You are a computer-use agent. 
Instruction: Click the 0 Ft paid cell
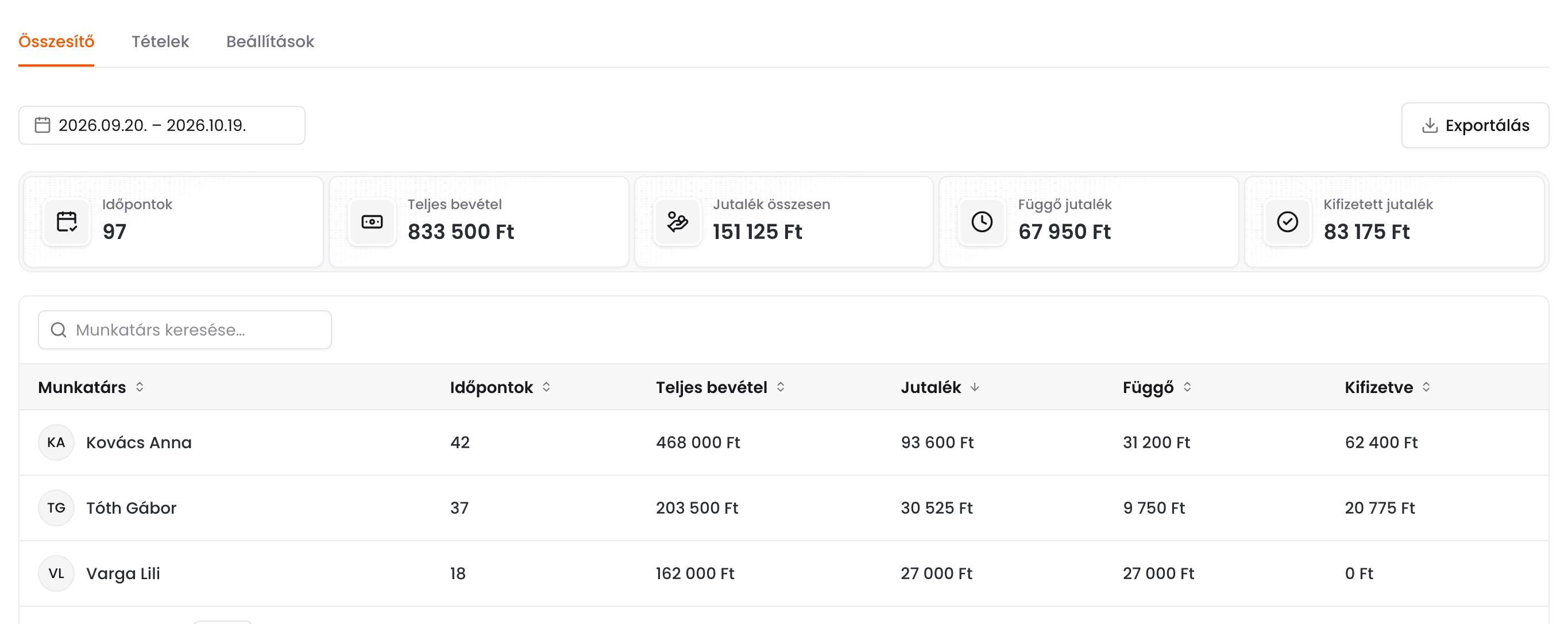[x=1359, y=573]
